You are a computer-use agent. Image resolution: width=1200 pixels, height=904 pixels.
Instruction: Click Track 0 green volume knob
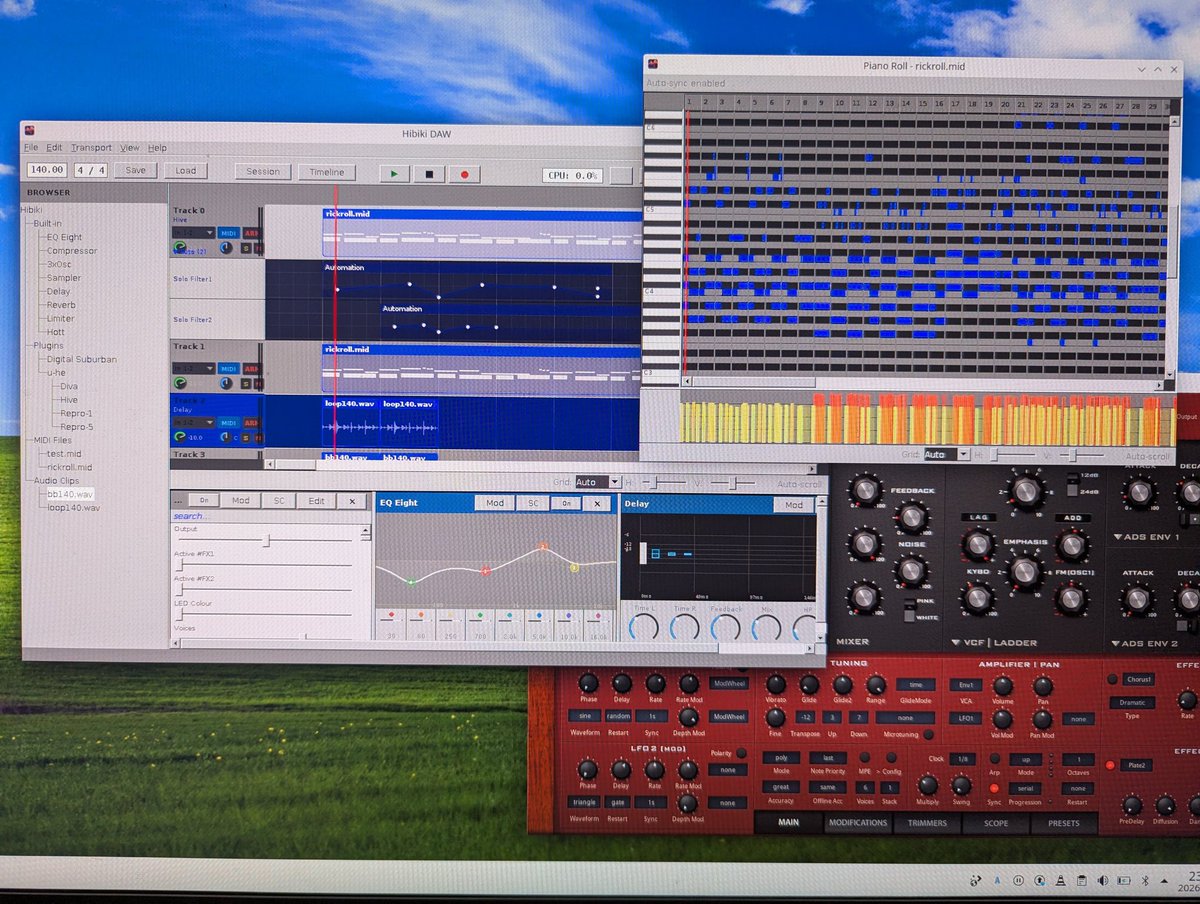pos(180,246)
